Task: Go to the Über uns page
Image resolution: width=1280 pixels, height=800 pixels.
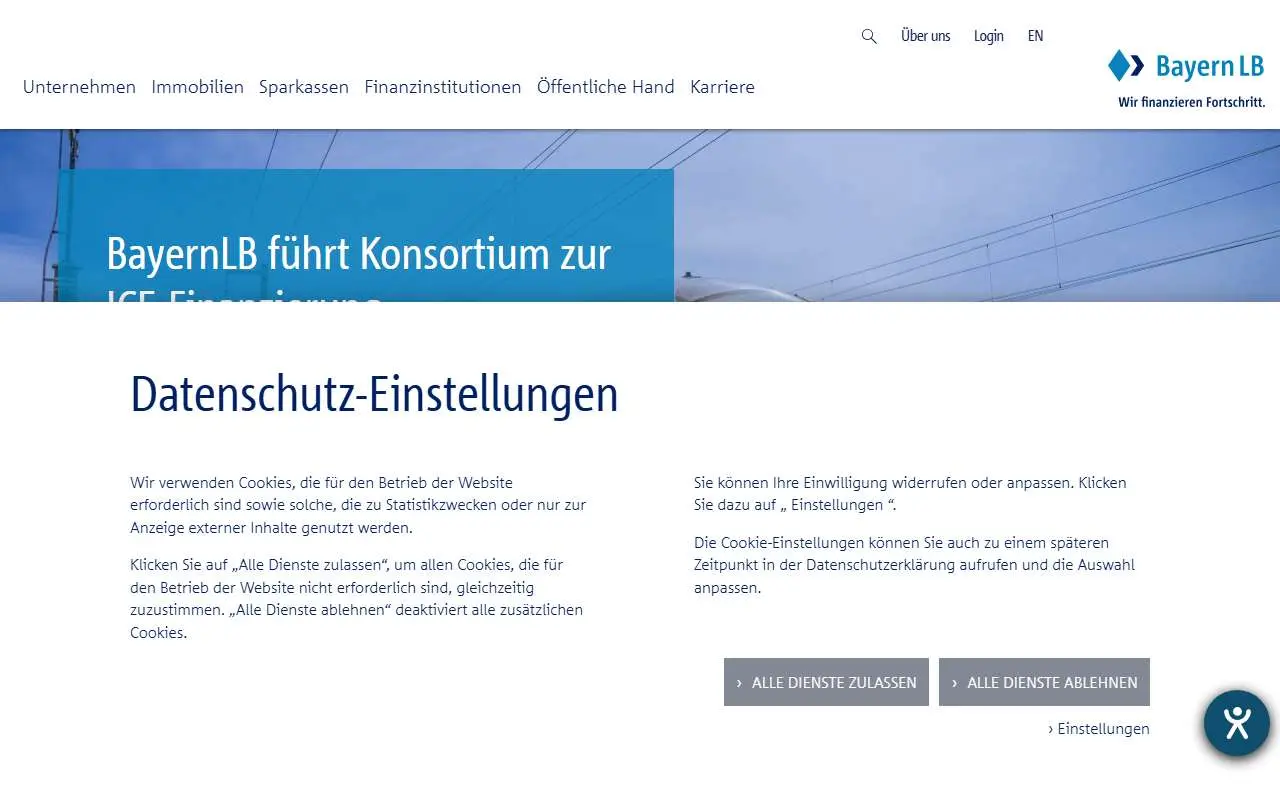Action: [x=926, y=36]
